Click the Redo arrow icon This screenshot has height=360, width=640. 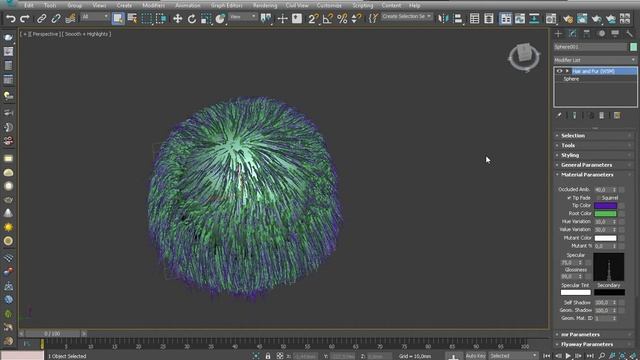coord(25,19)
